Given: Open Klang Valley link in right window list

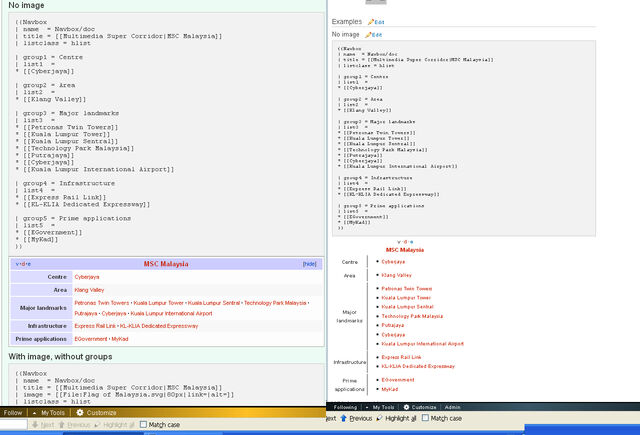Looking at the screenshot, I should tap(396, 275).
